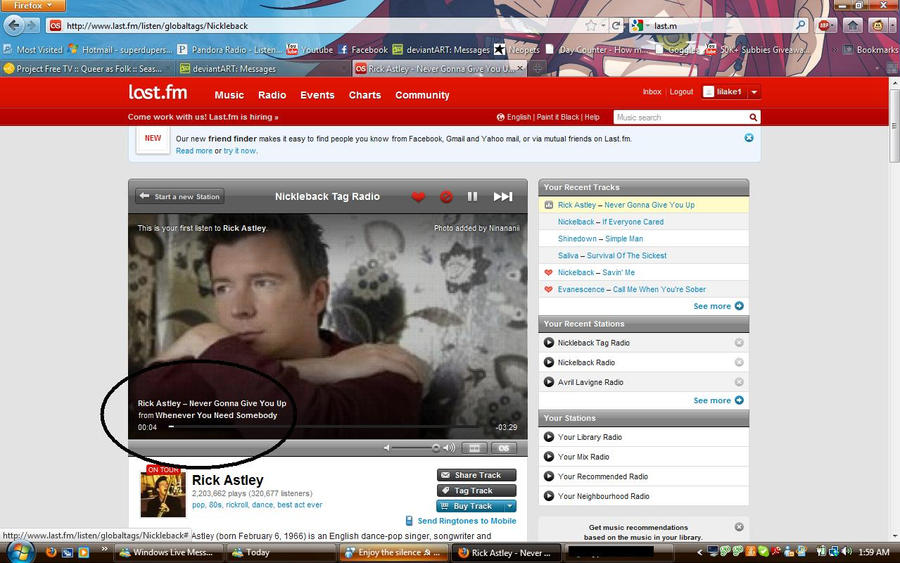Play the Avril Lavigne Radio station

pos(549,382)
